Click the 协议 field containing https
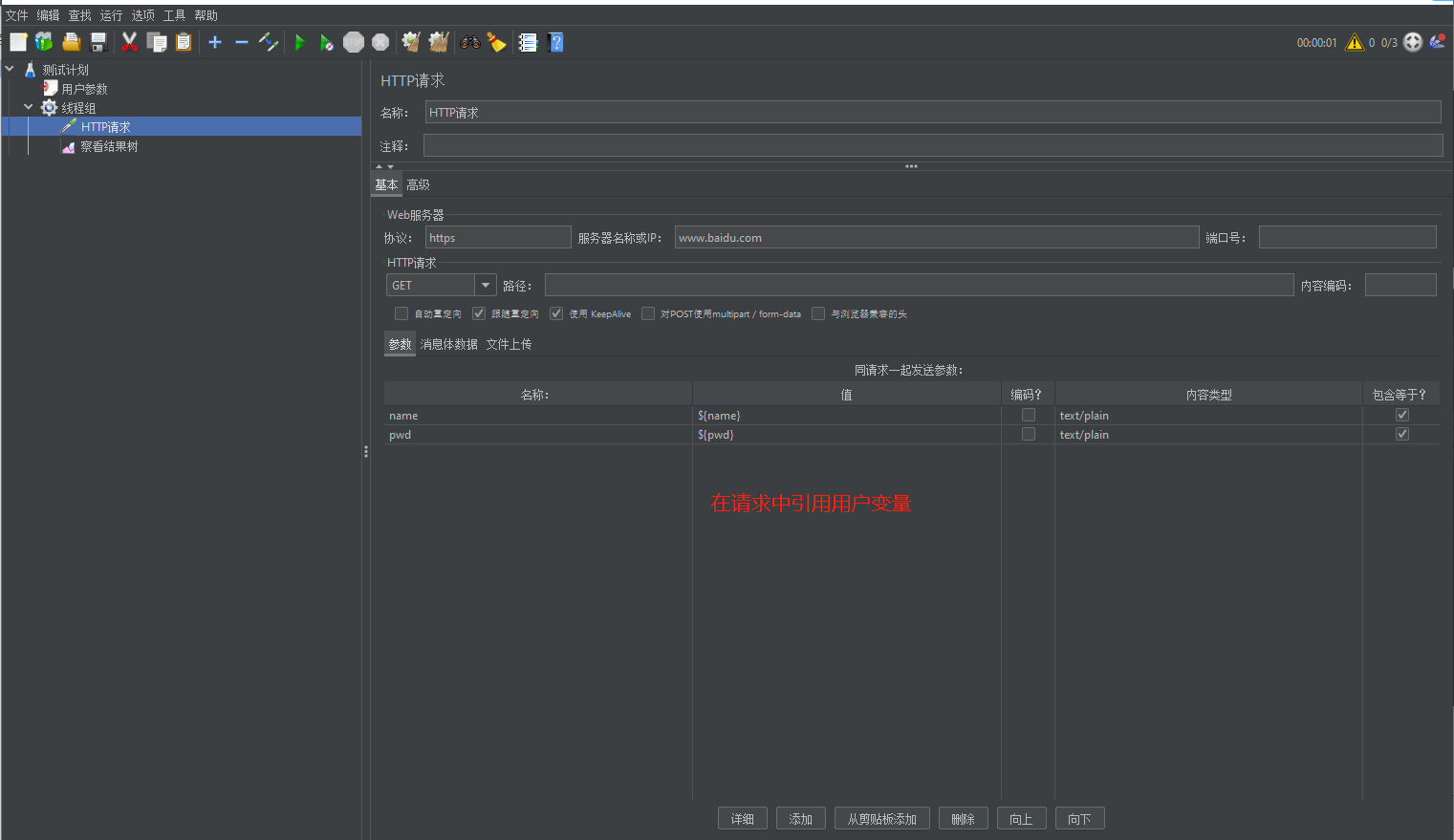 498,237
